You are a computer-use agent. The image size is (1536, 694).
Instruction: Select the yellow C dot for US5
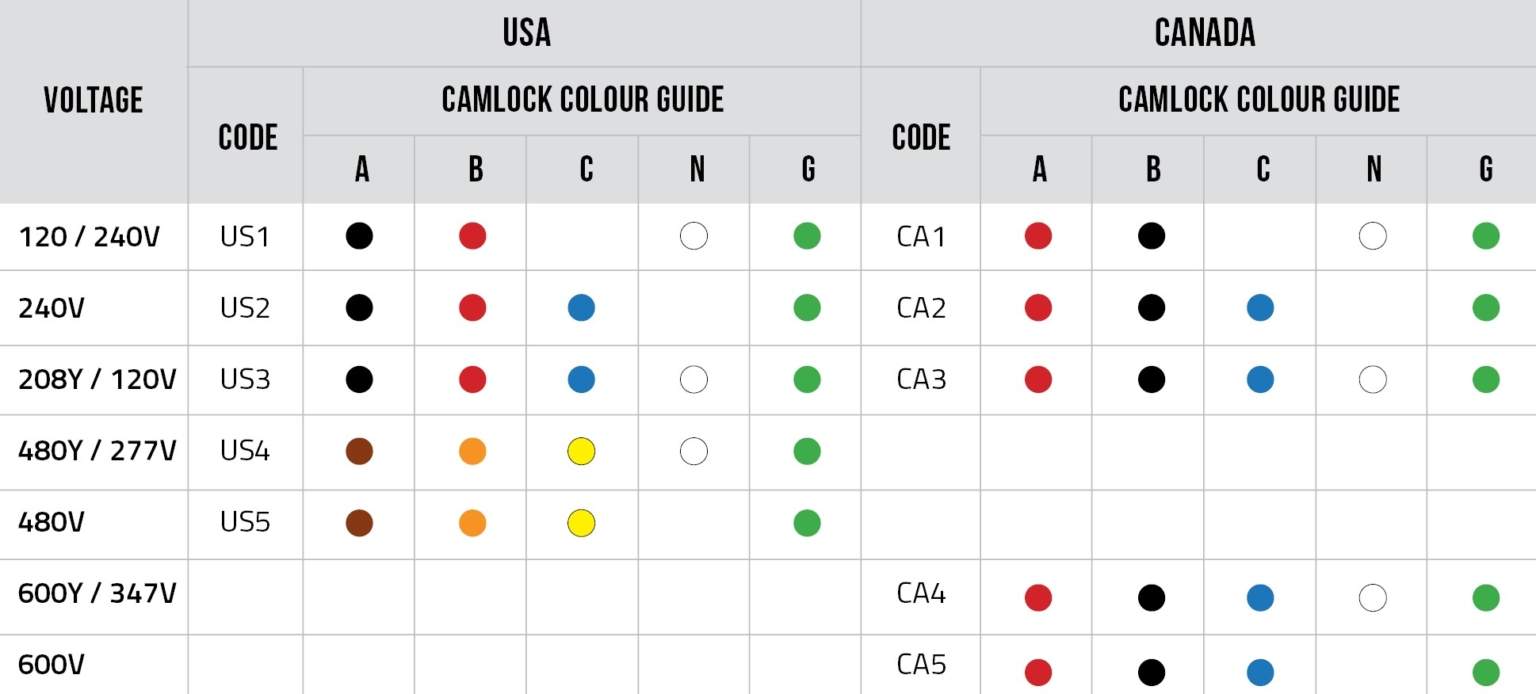[581, 523]
